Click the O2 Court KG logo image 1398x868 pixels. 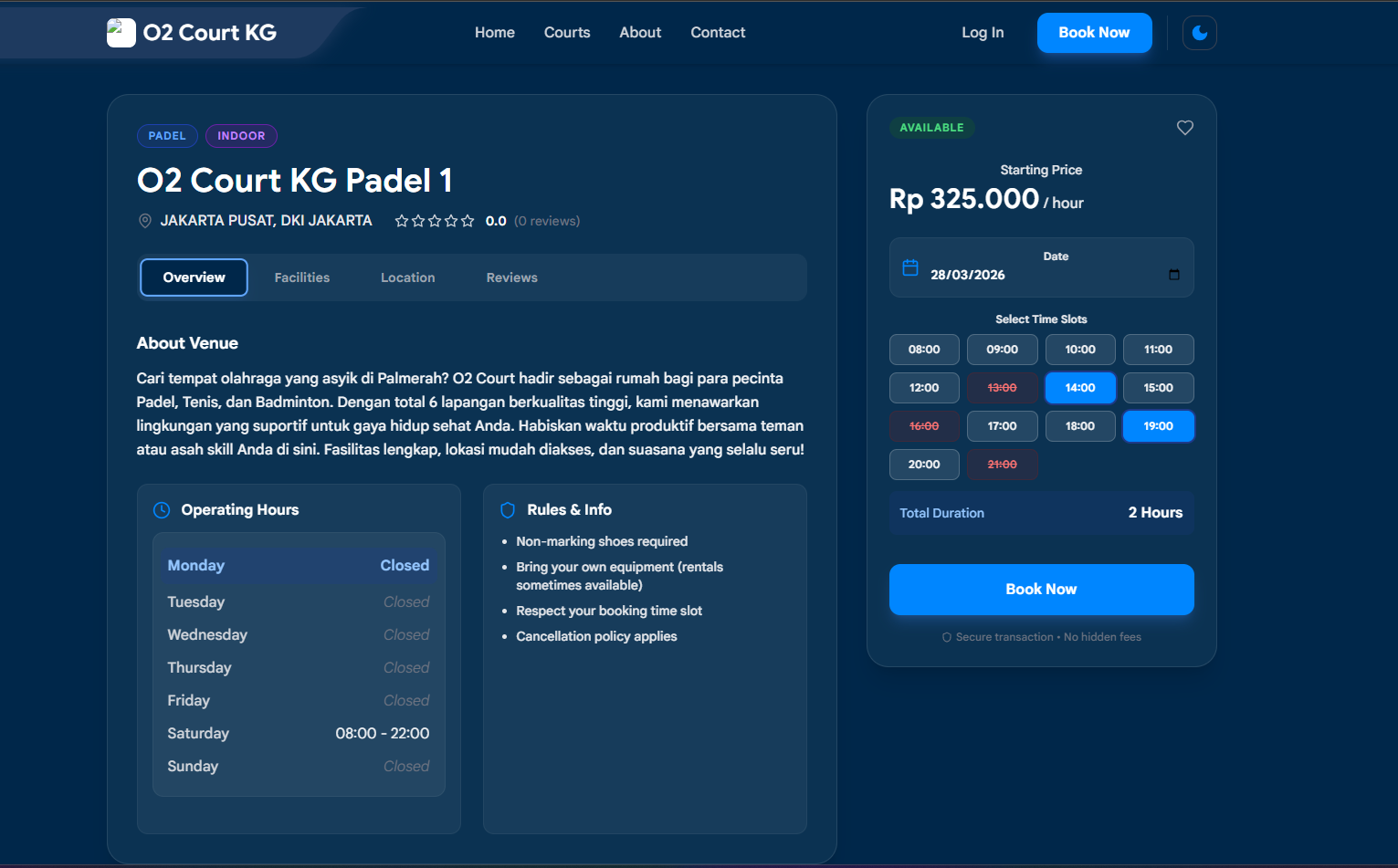click(121, 33)
